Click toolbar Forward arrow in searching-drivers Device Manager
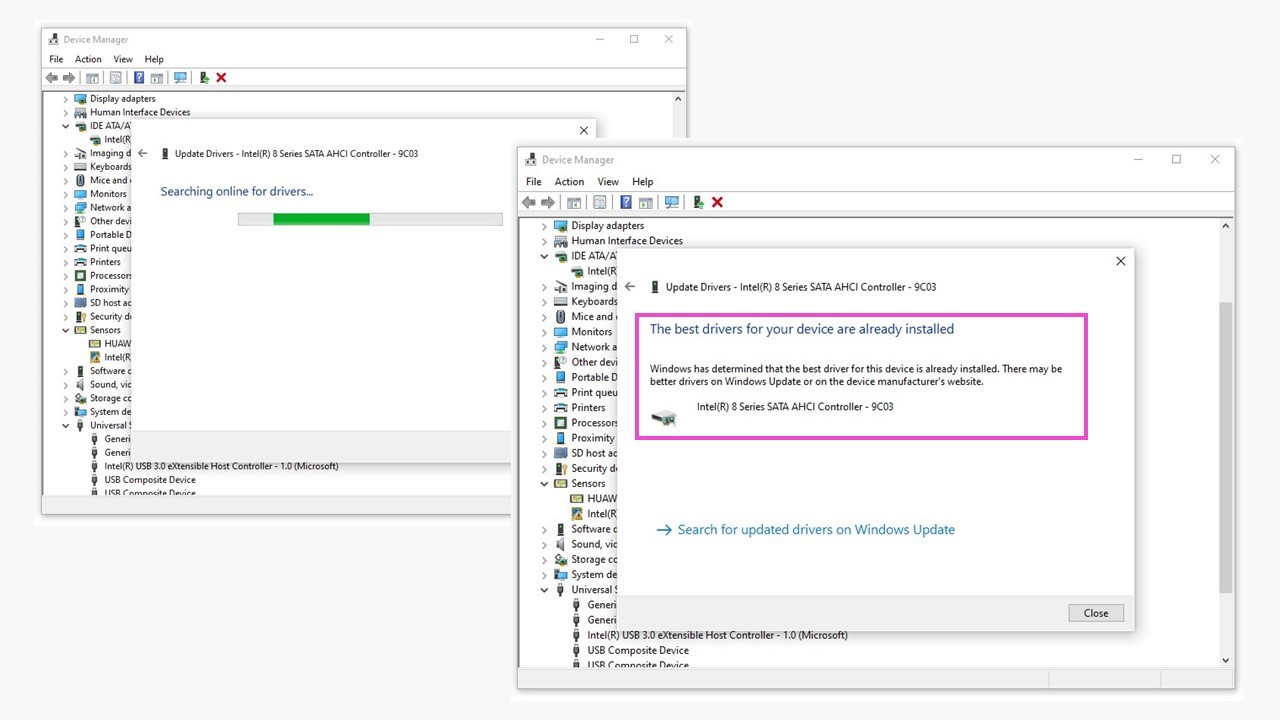 [69, 78]
